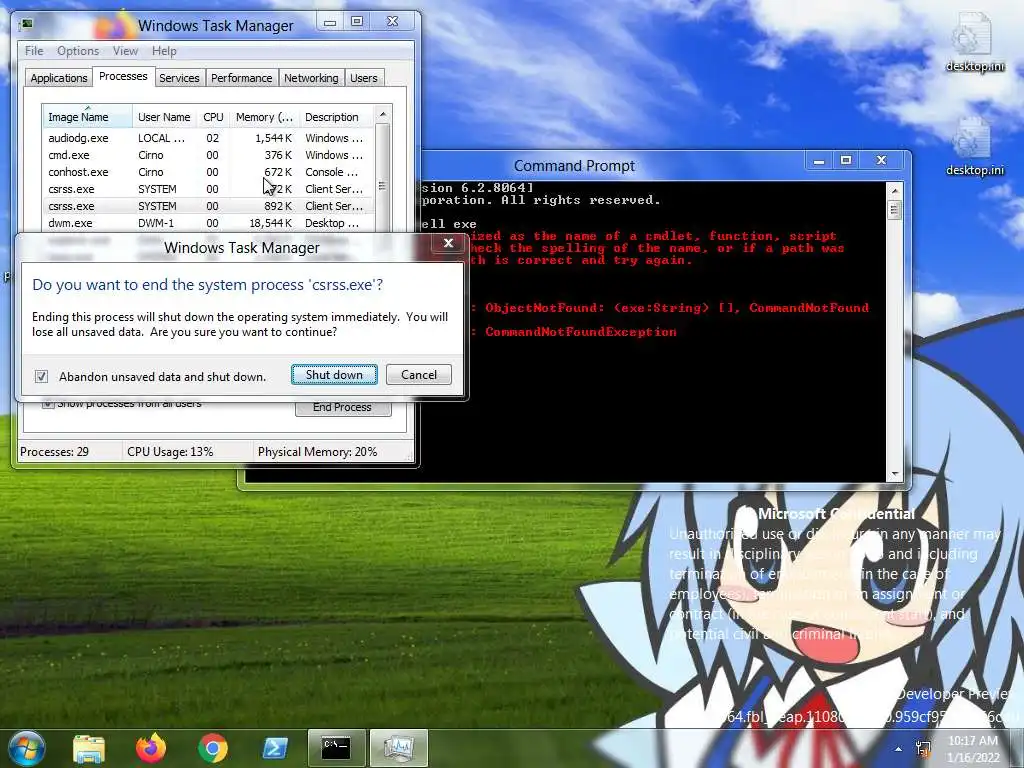Maximize the Windows Task Manager window

tap(357, 22)
